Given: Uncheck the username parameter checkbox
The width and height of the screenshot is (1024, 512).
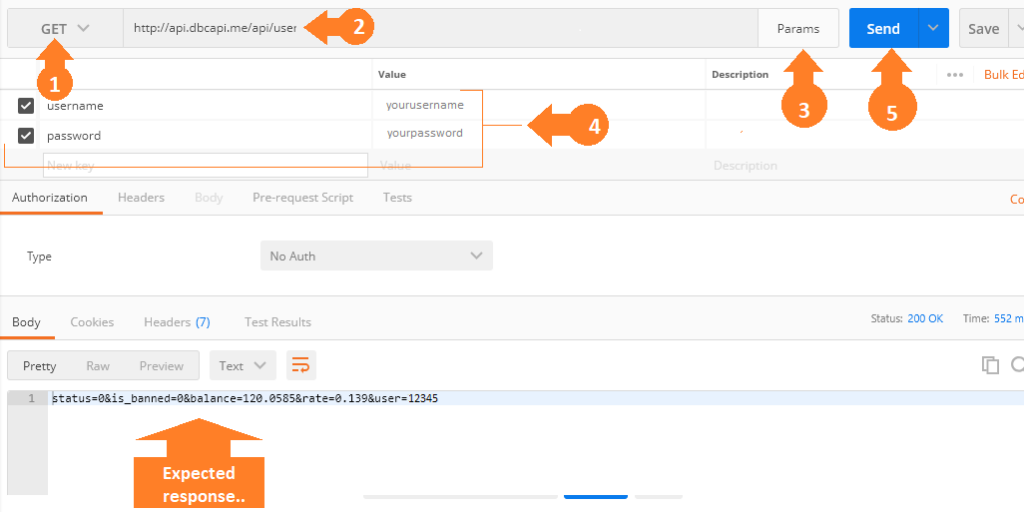Looking at the screenshot, I should [x=26, y=106].
